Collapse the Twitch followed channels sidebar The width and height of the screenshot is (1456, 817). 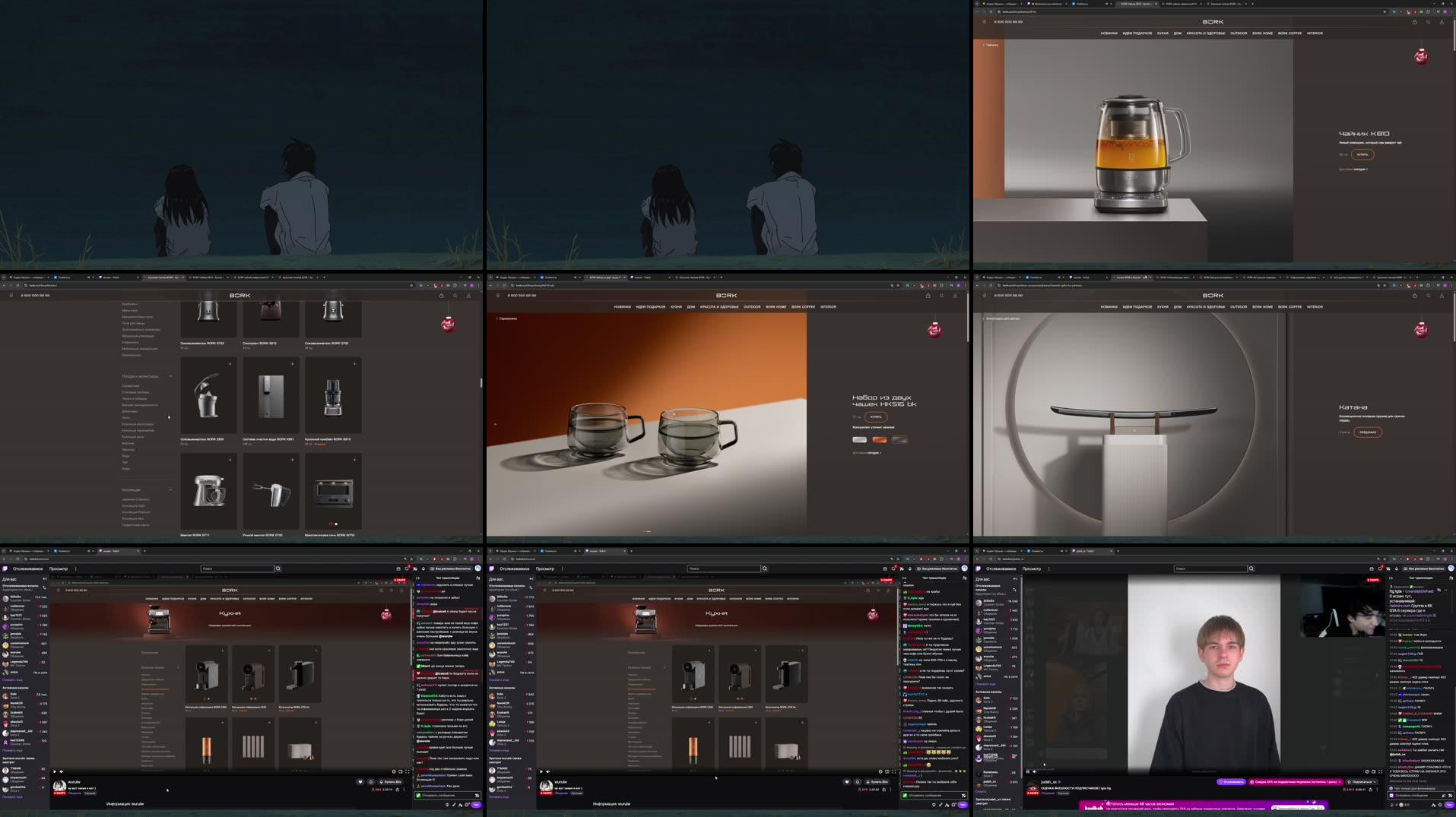tap(1014, 579)
